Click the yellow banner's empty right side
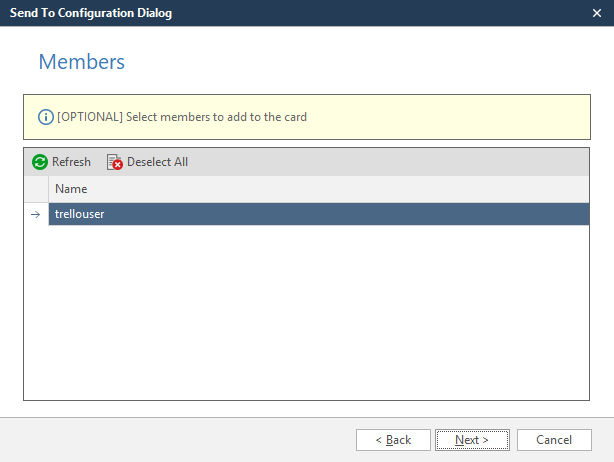 [480, 117]
